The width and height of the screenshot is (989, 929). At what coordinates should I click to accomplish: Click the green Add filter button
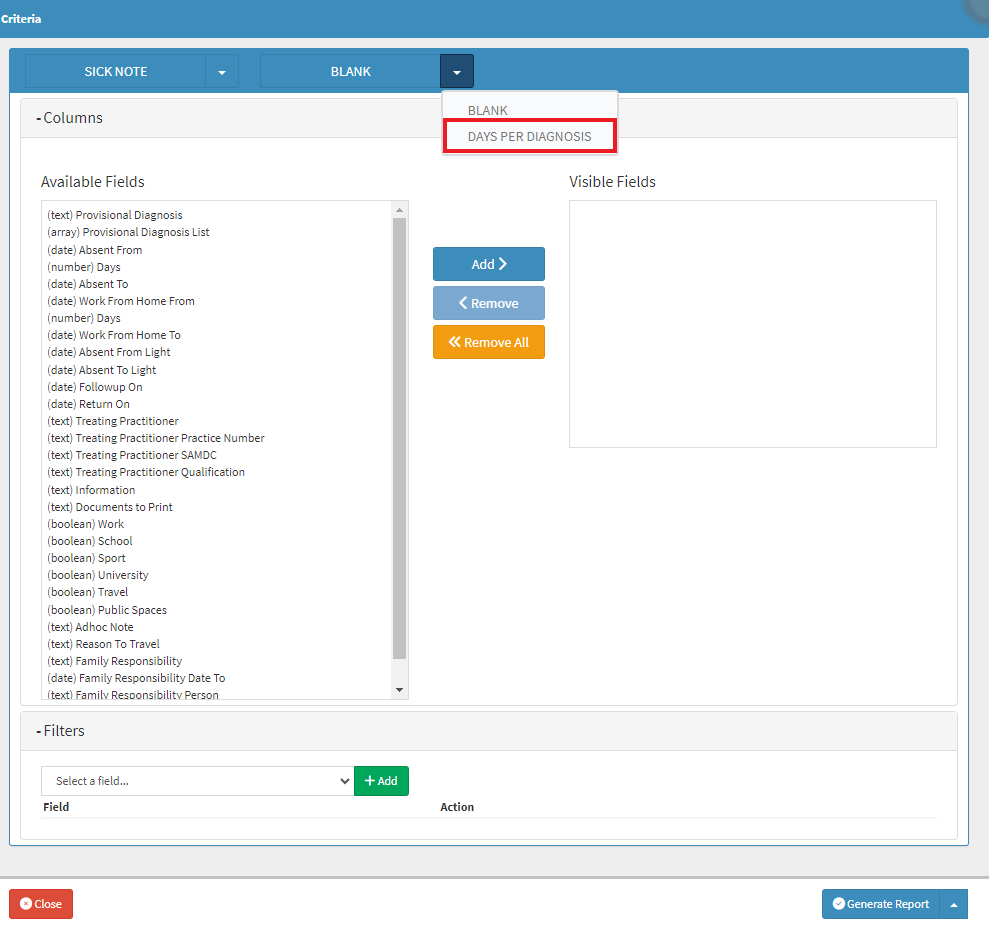(x=381, y=781)
